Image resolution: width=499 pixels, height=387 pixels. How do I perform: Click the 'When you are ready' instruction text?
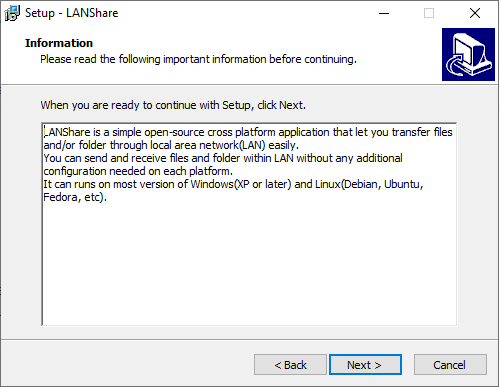click(x=173, y=105)
